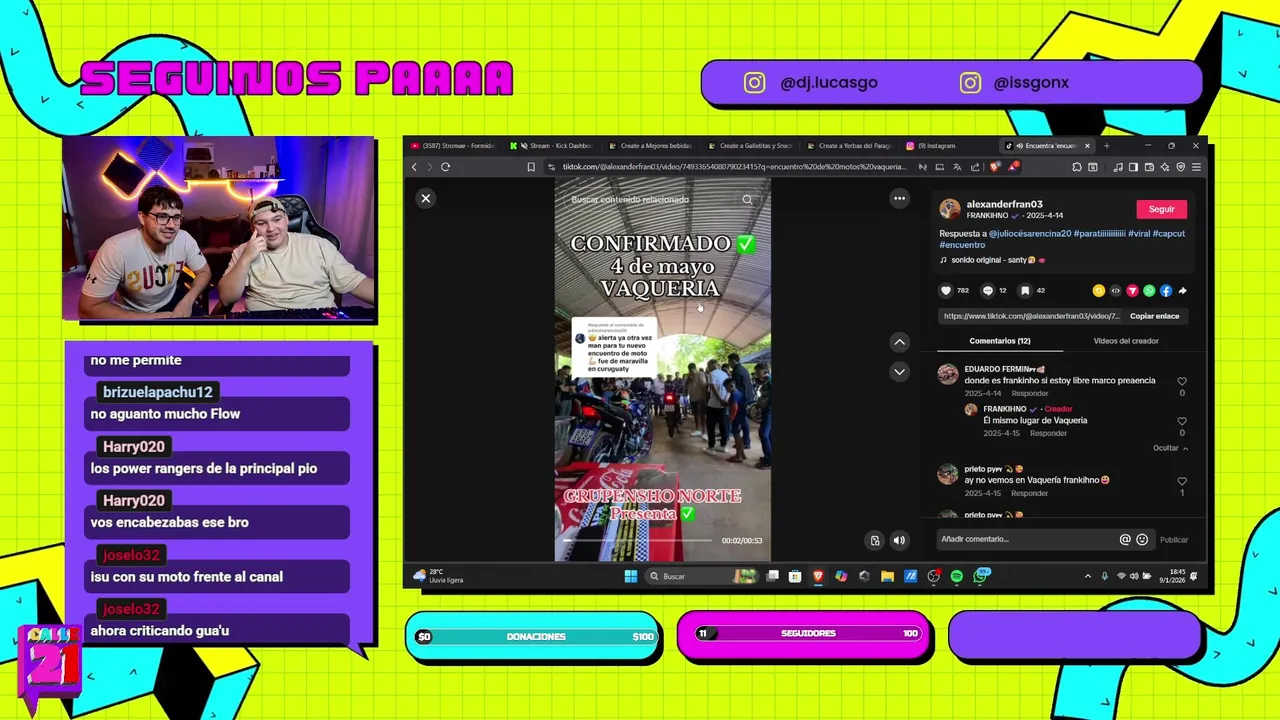The height and width of the screenshot is (720, 1280).
Task: Open more share options arrow
Action: pyautogui.click(x=1183, y=290)
